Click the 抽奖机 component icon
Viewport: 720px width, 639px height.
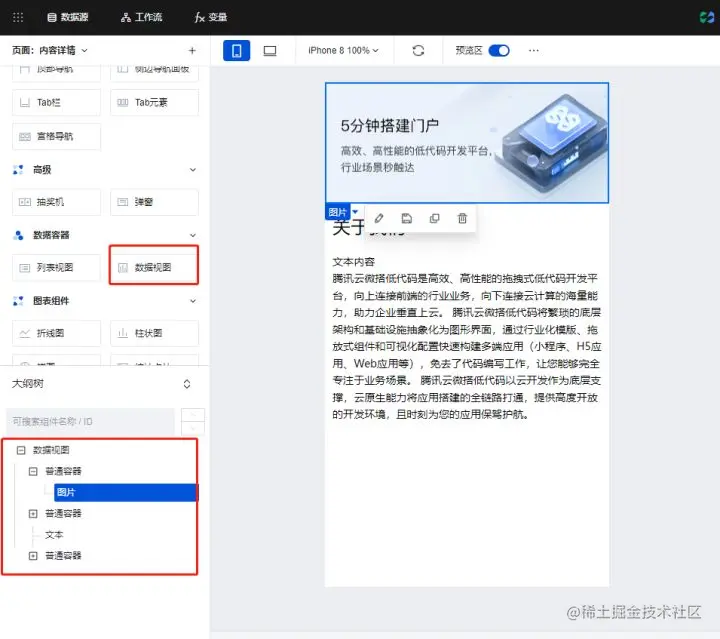[x=25, y=202]
